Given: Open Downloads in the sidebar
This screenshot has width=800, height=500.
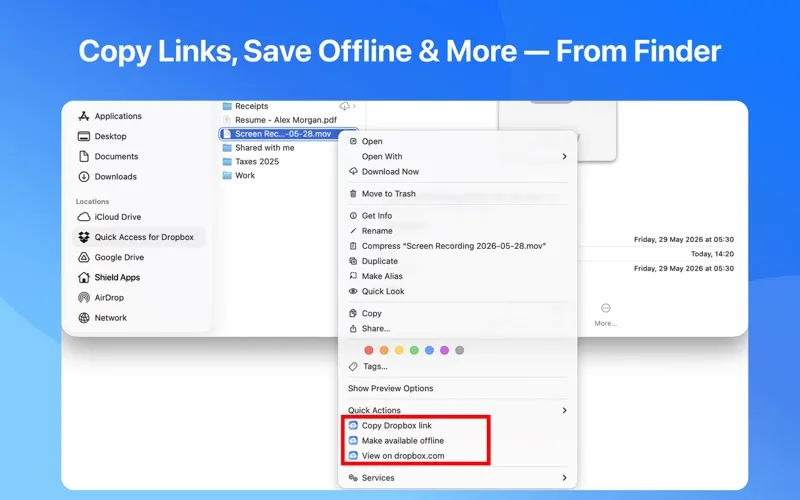Looking at the screenshot, I should [x=107, y=177].
